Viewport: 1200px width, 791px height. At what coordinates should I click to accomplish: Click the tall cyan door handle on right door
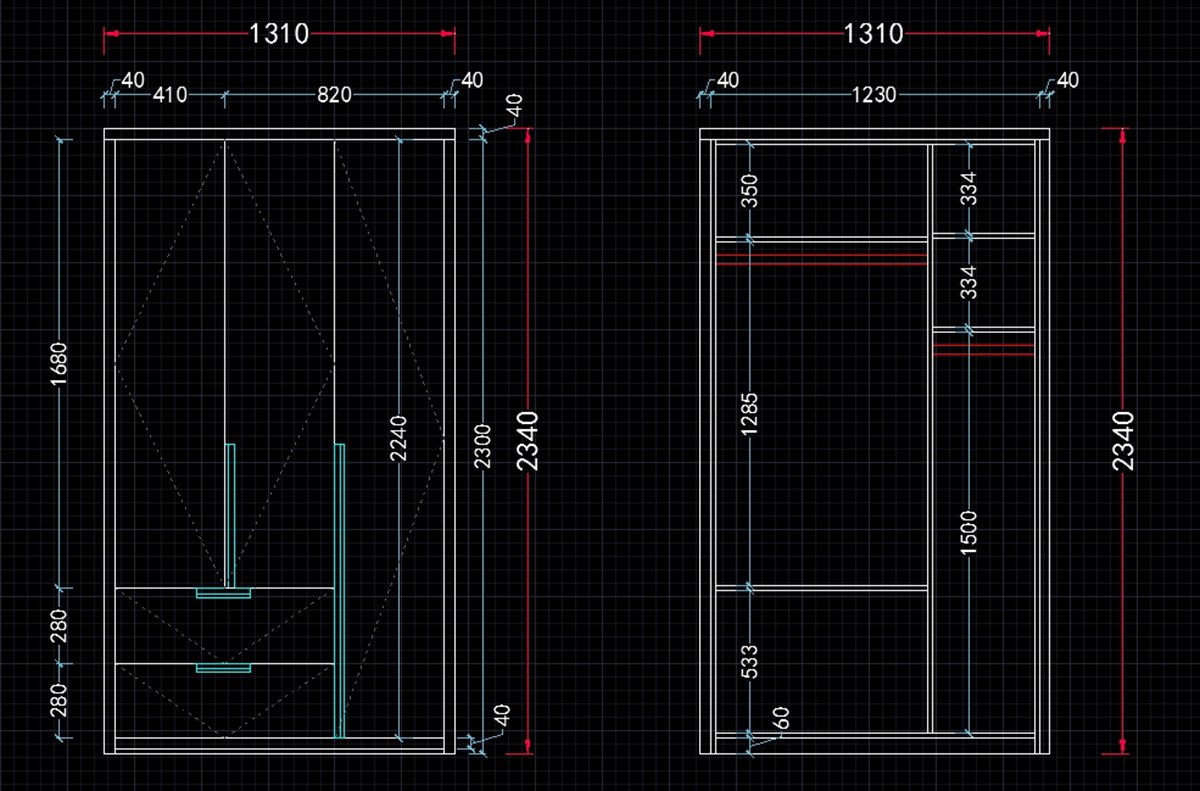(339, 590)
